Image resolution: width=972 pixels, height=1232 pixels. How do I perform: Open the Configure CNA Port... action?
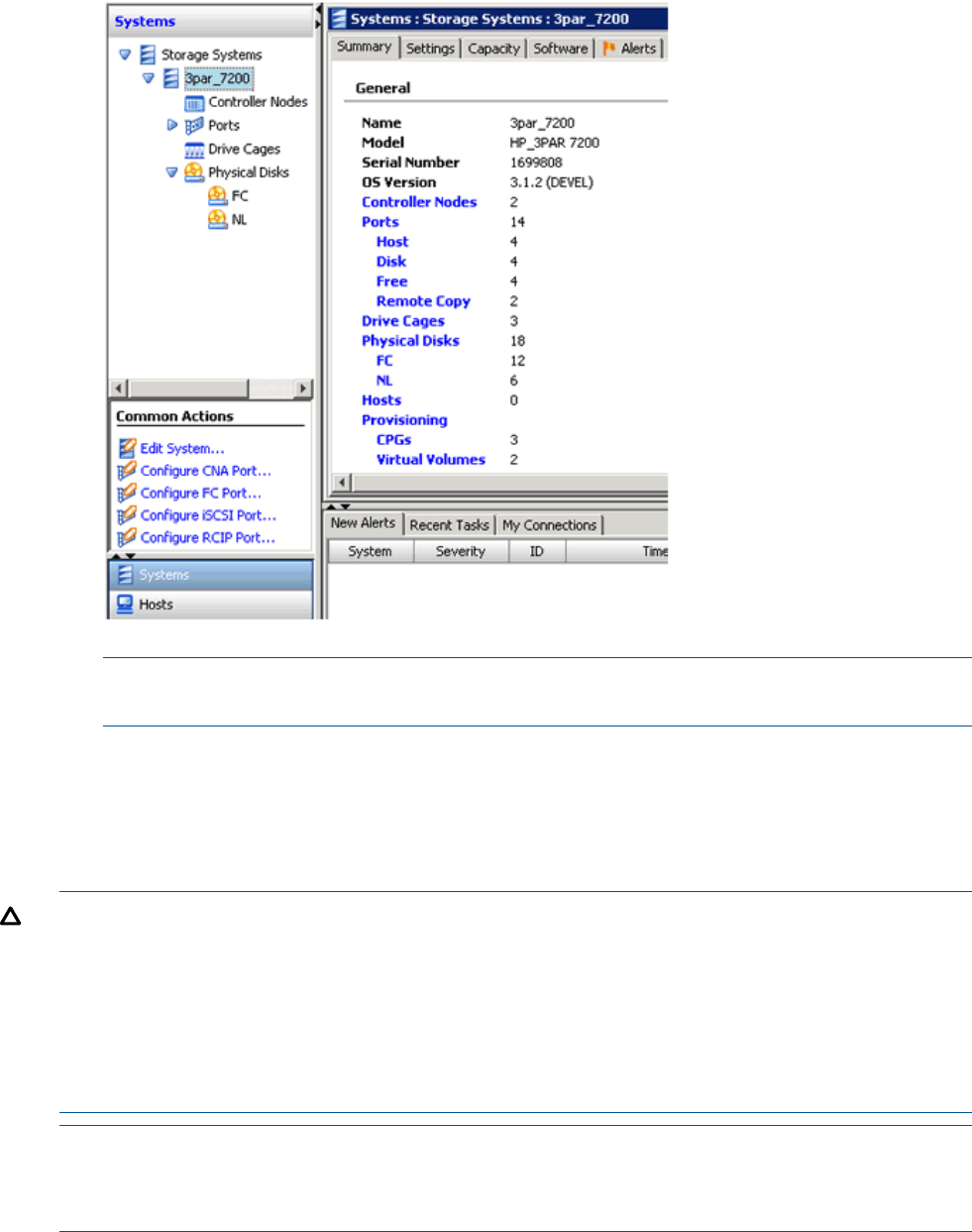(206, 471)
